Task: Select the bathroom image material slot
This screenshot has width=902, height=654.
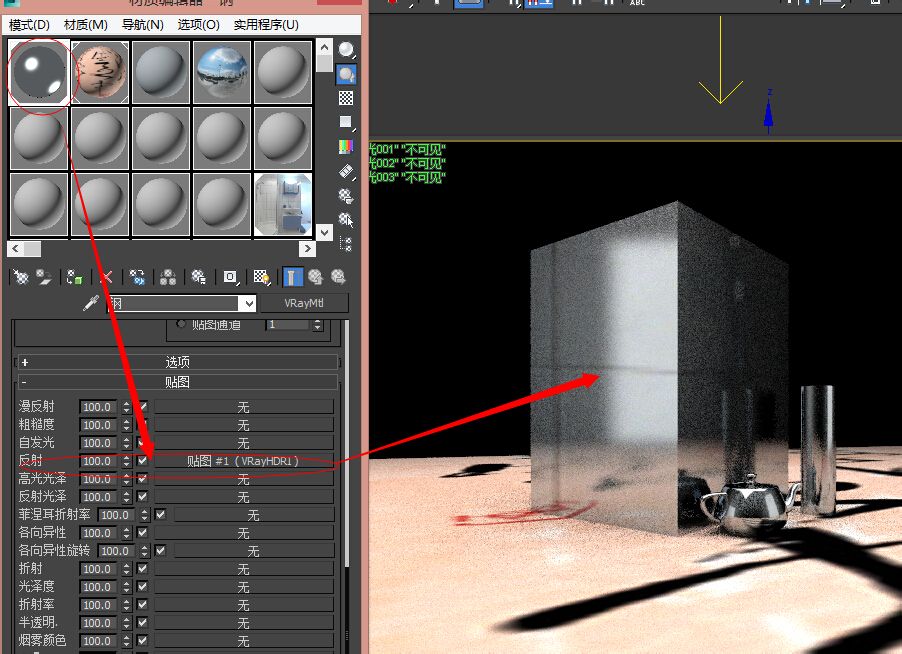Action: (283, 205)
